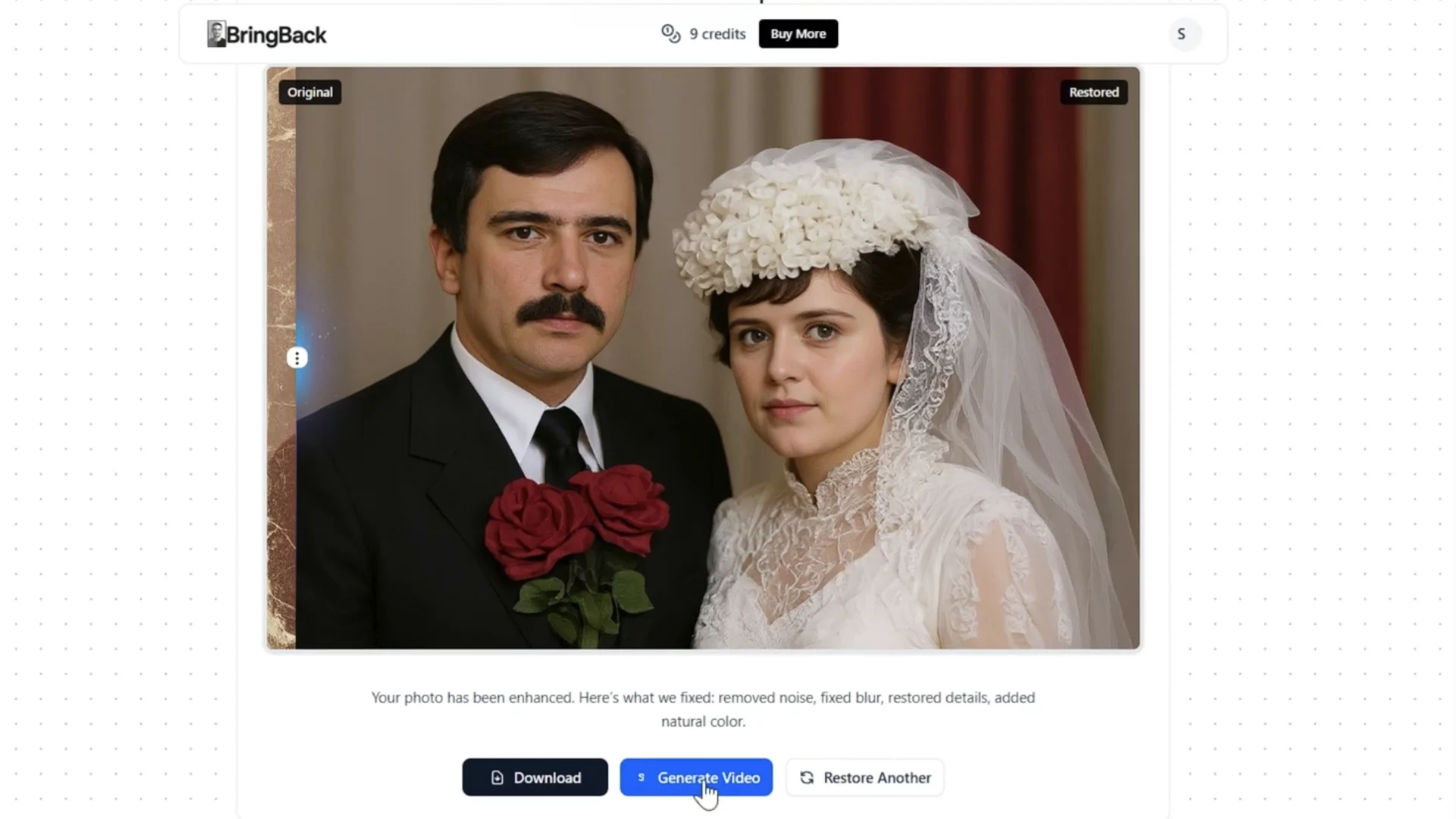Click the file icon on Download button
The width and height of the screenshot is (1456, 819).
(497, 778)
